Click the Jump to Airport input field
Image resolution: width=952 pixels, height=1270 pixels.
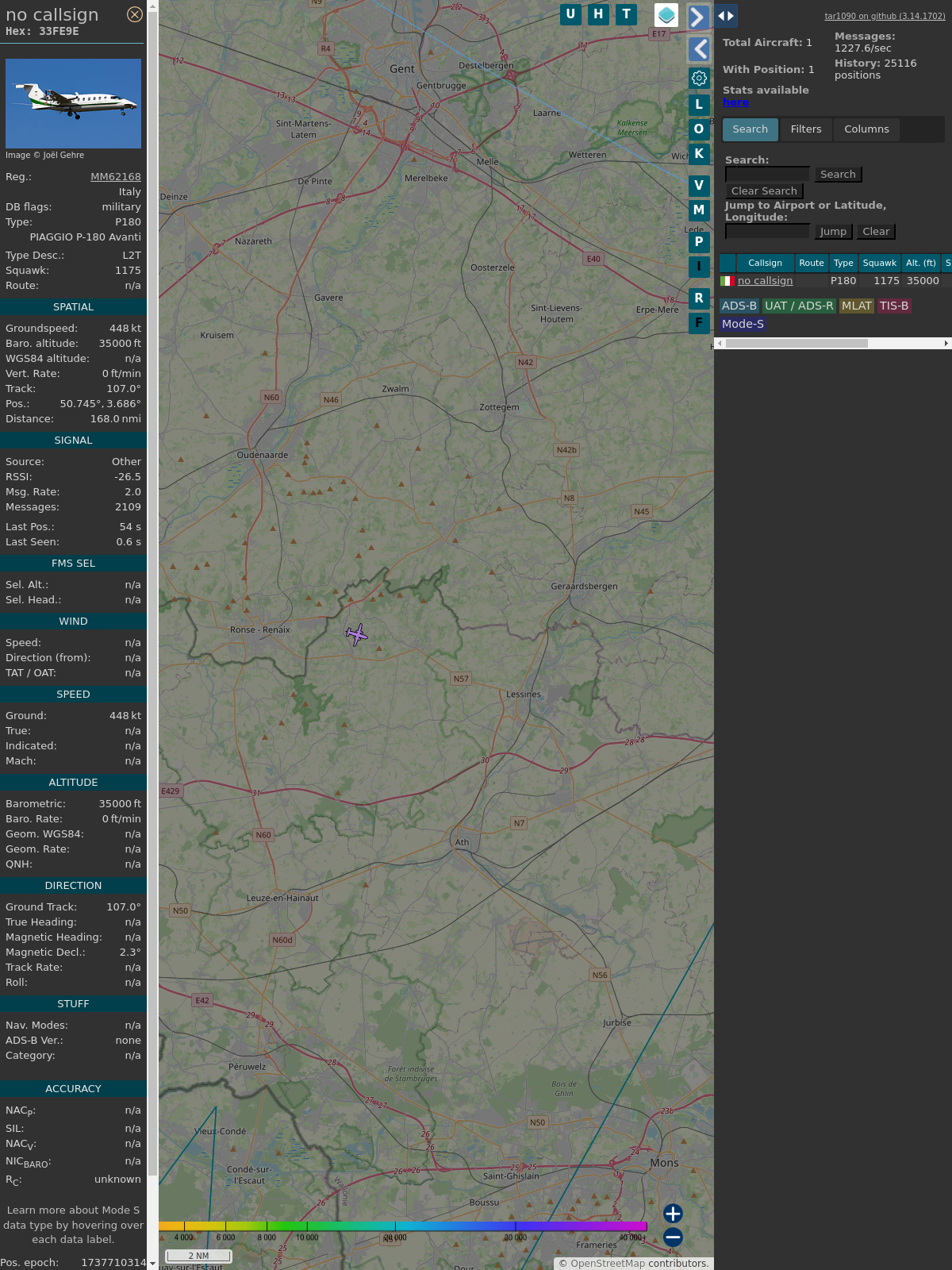click(x=767, y=232)
